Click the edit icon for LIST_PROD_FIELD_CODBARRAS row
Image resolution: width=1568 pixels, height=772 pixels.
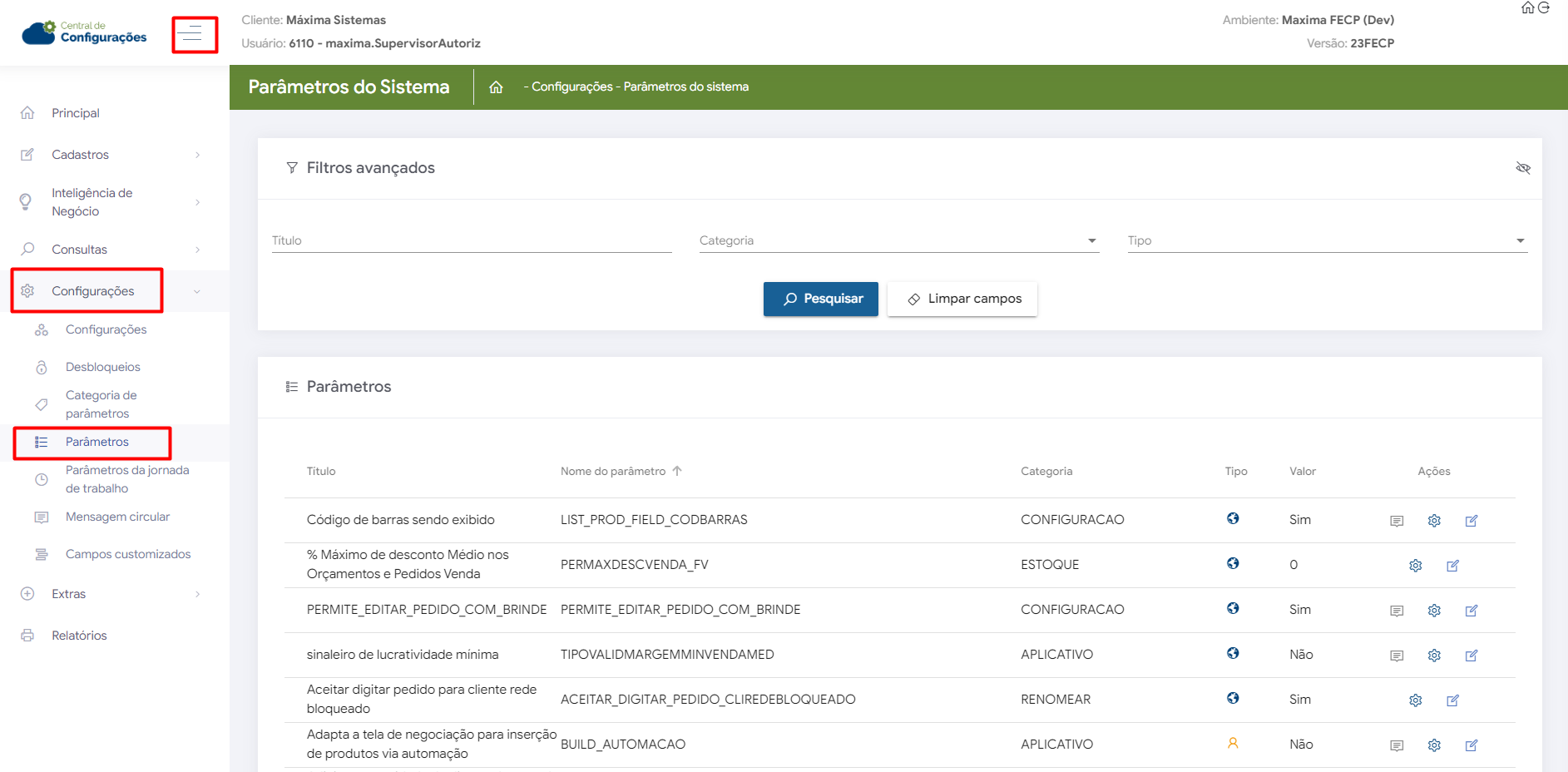point(1471,521)
